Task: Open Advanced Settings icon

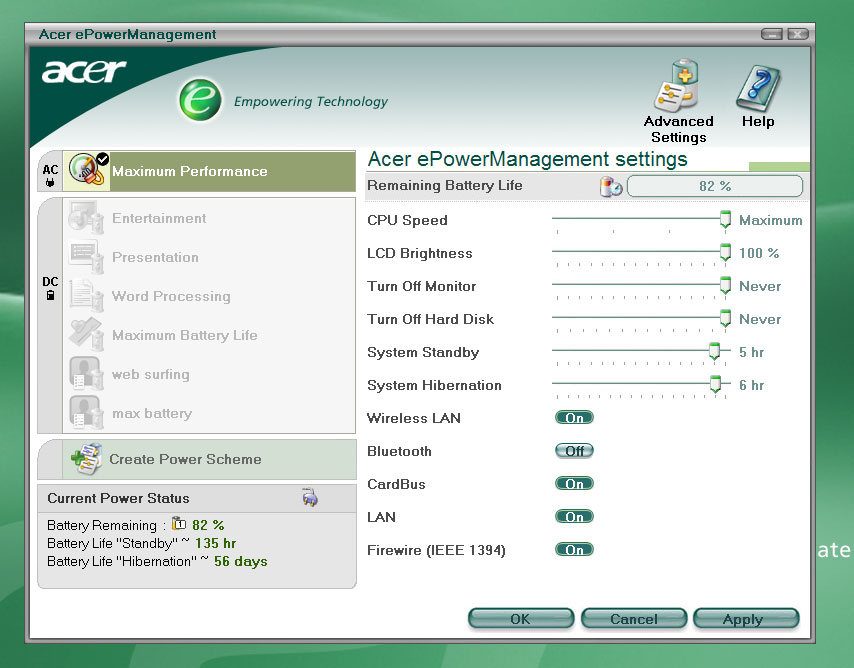Action: (678, 85)
